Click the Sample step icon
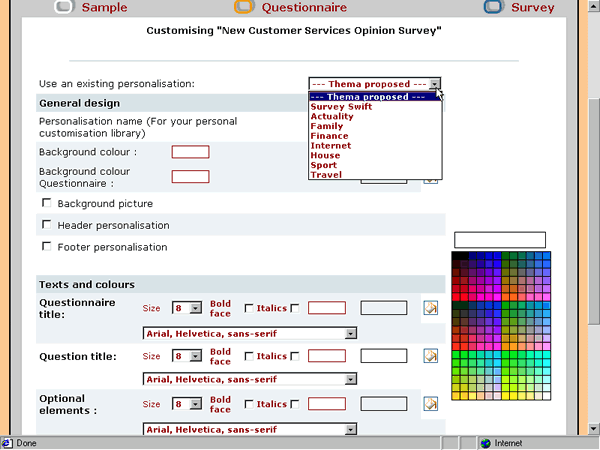 [x=64, y=7]
